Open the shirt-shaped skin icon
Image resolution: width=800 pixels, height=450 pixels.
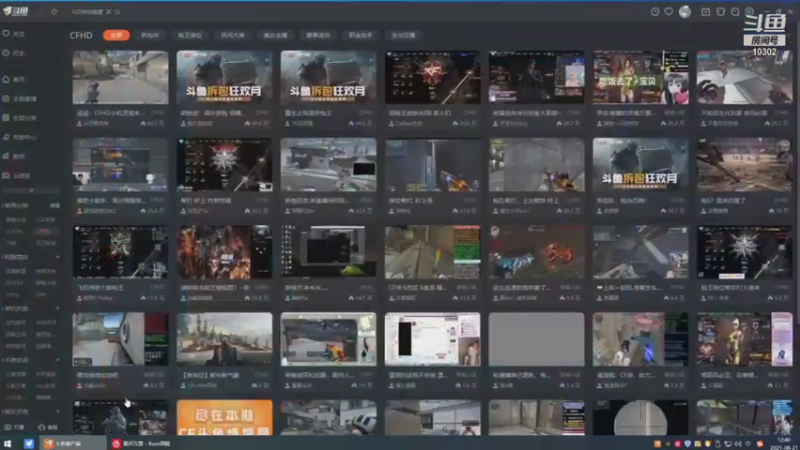click(x=720, y=11)
